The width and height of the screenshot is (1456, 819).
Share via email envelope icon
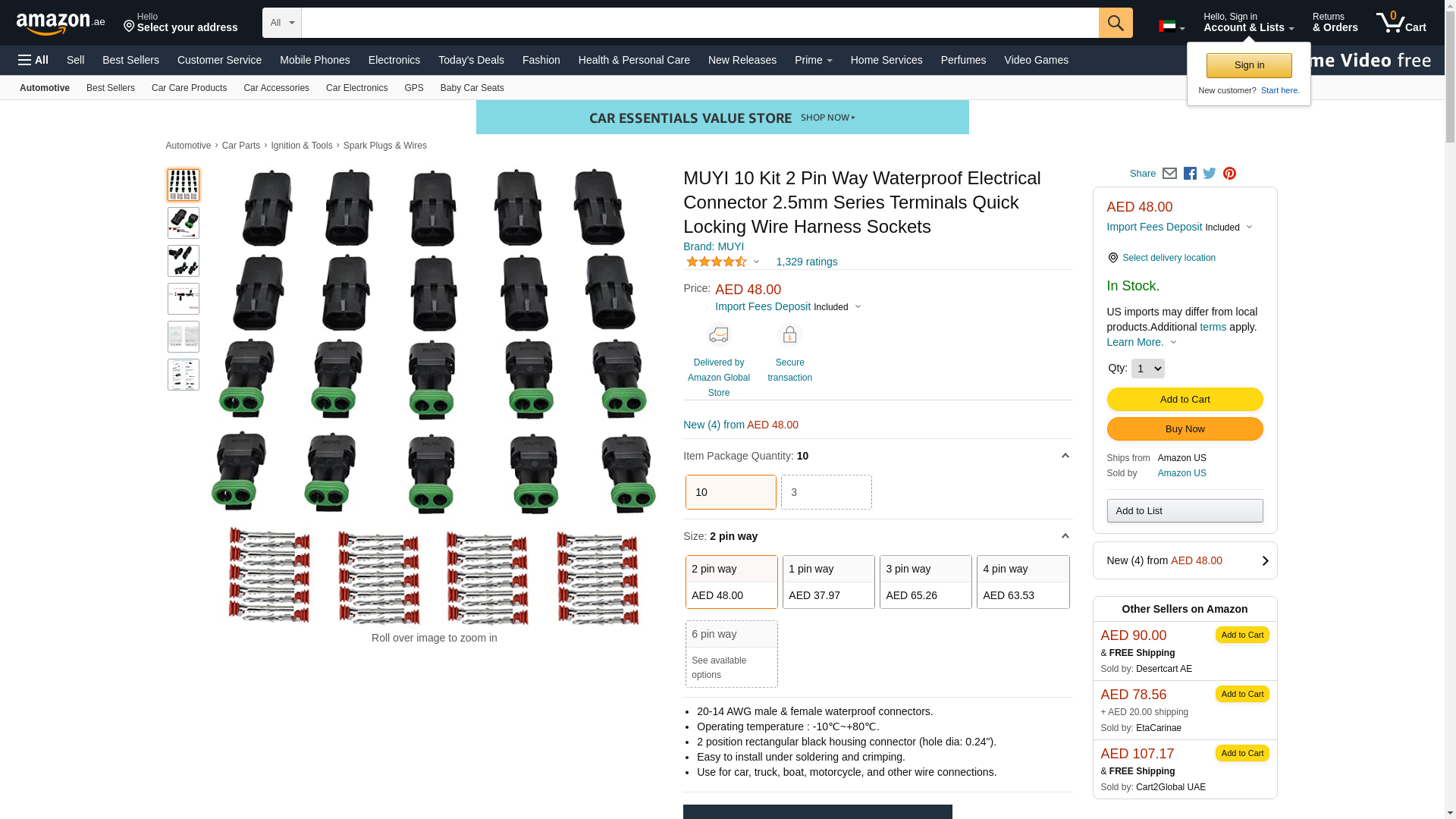tap(1169, 174)
